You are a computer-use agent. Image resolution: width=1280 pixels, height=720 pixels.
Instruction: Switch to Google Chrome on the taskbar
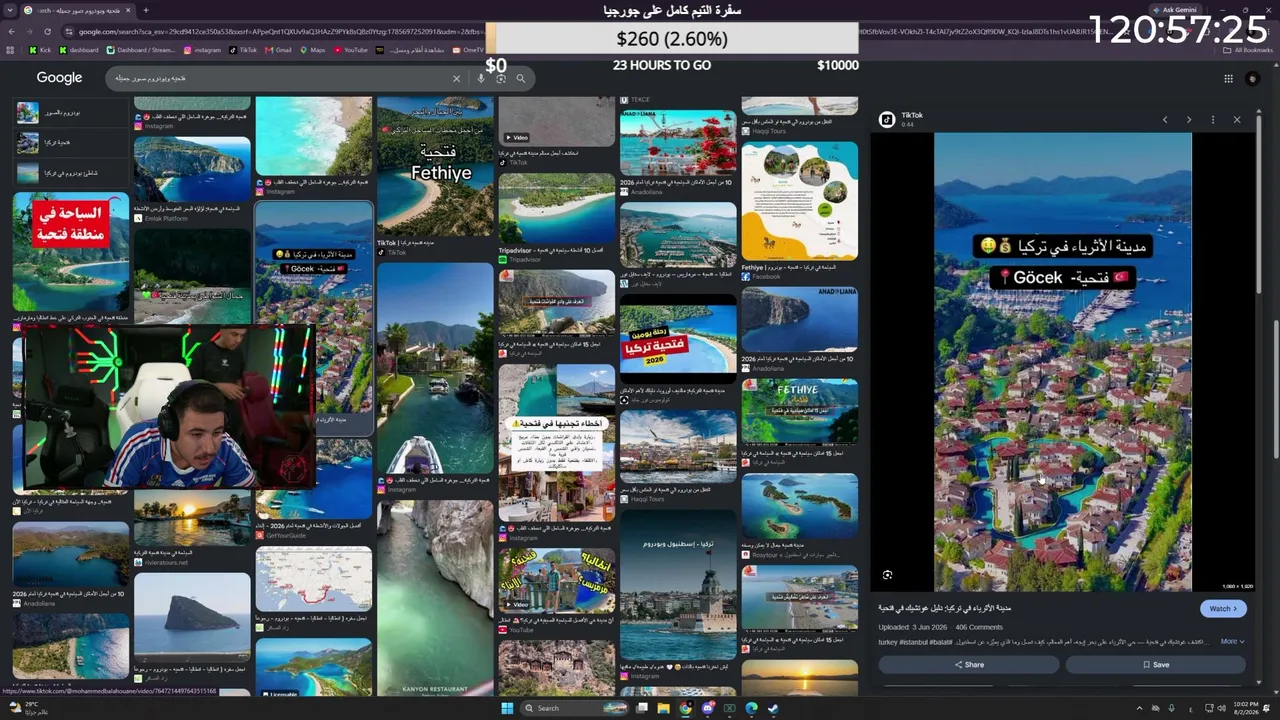click(x=685, y=708)
